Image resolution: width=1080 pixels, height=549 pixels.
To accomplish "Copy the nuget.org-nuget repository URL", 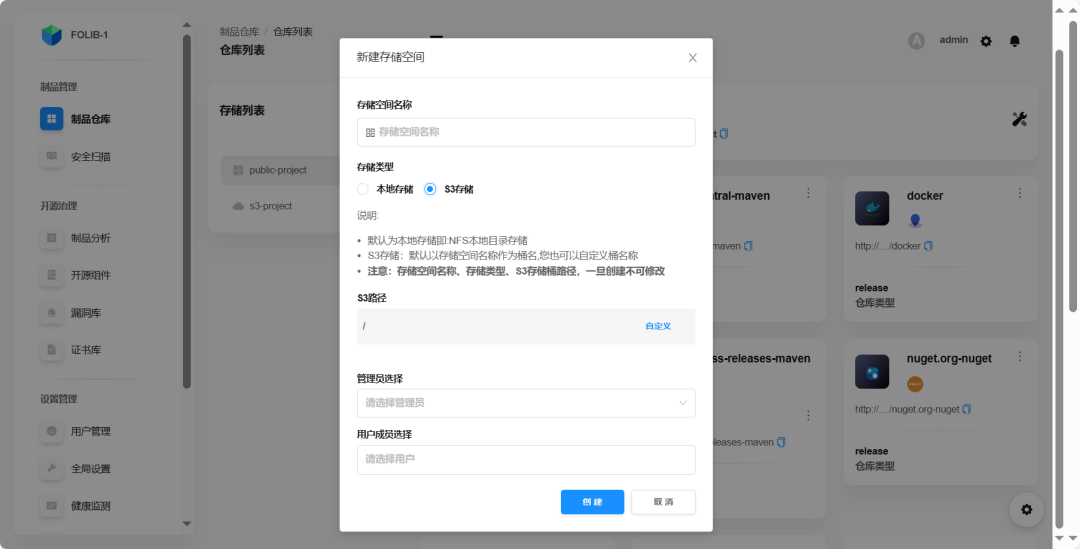I will 966,409.
